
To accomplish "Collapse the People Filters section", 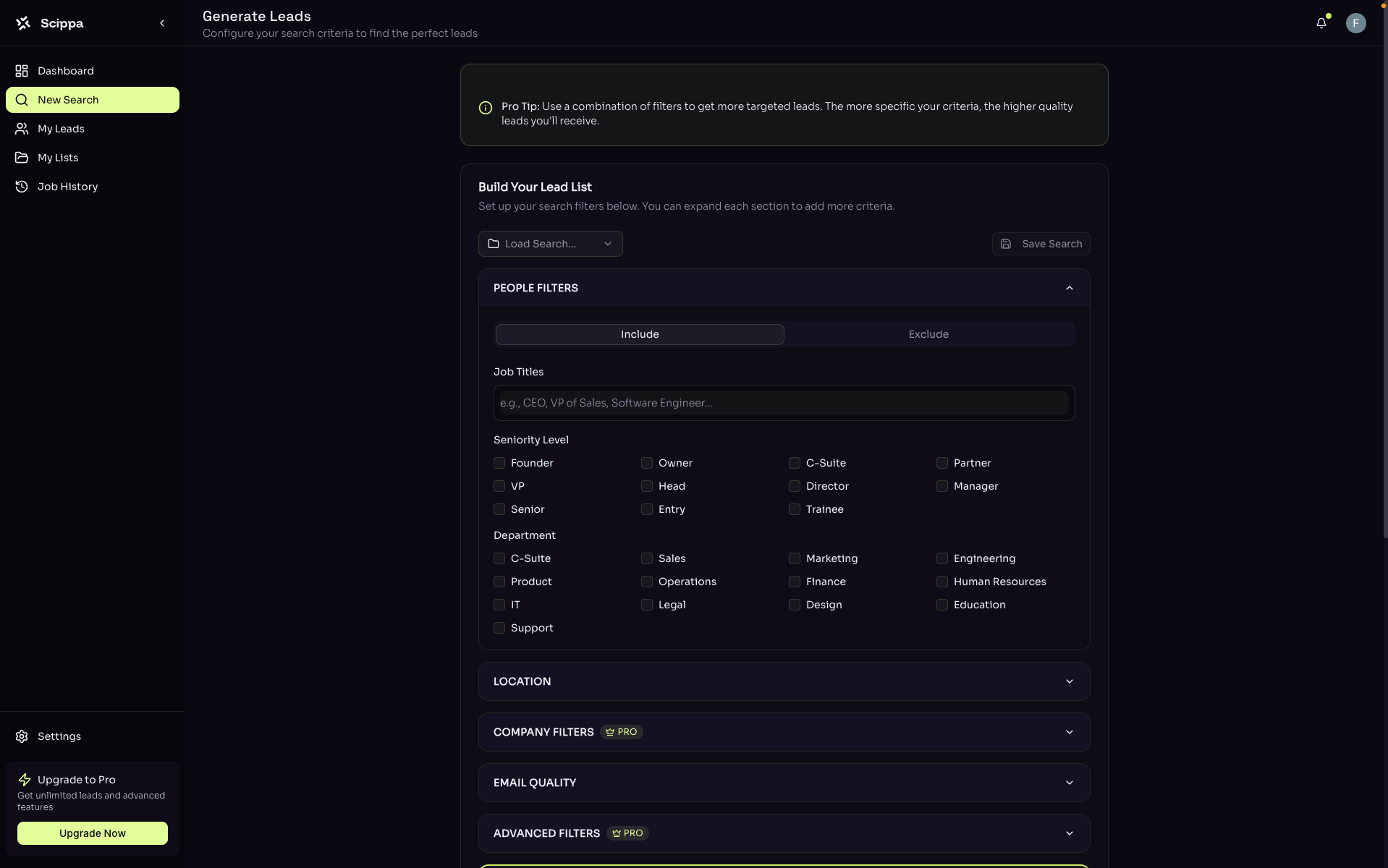I will click(1069, 288).
